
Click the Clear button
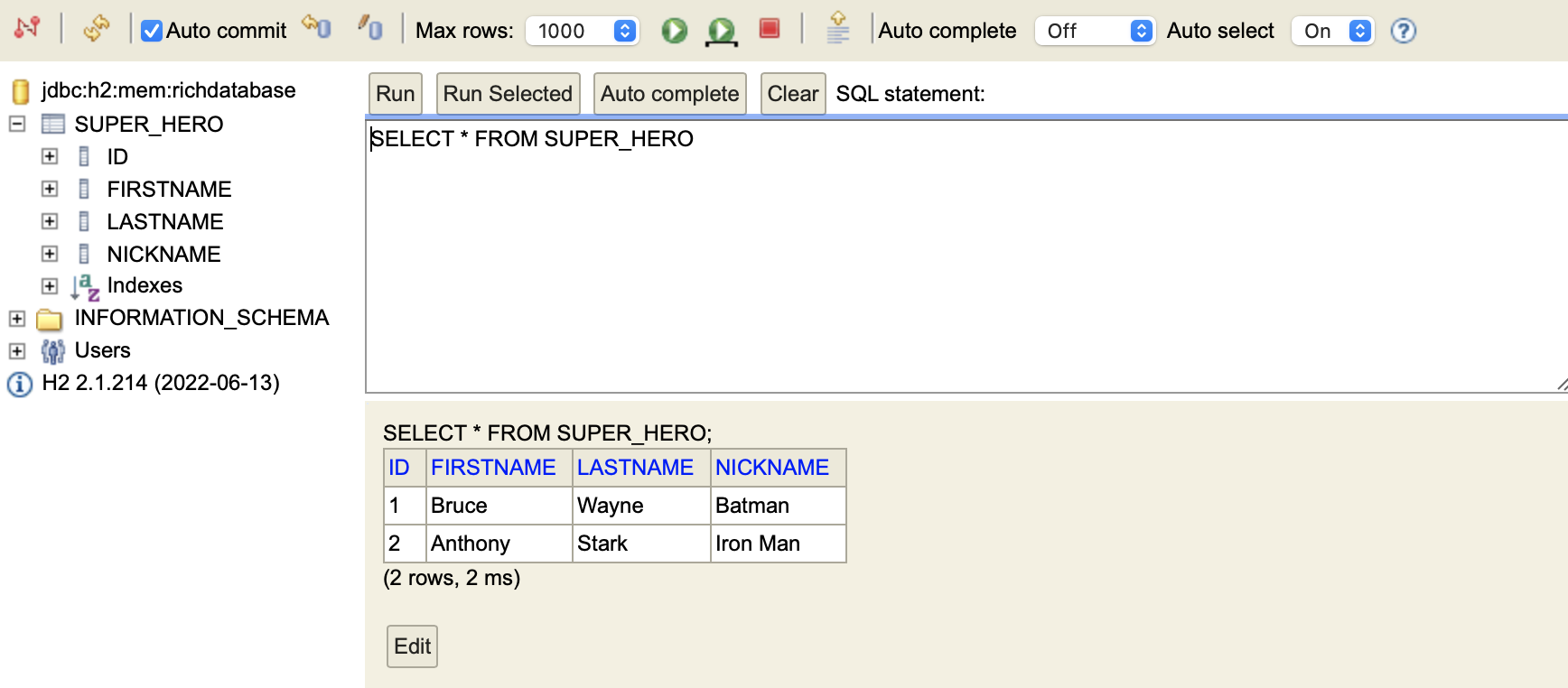pyautogui.click(x=792, y=94)
